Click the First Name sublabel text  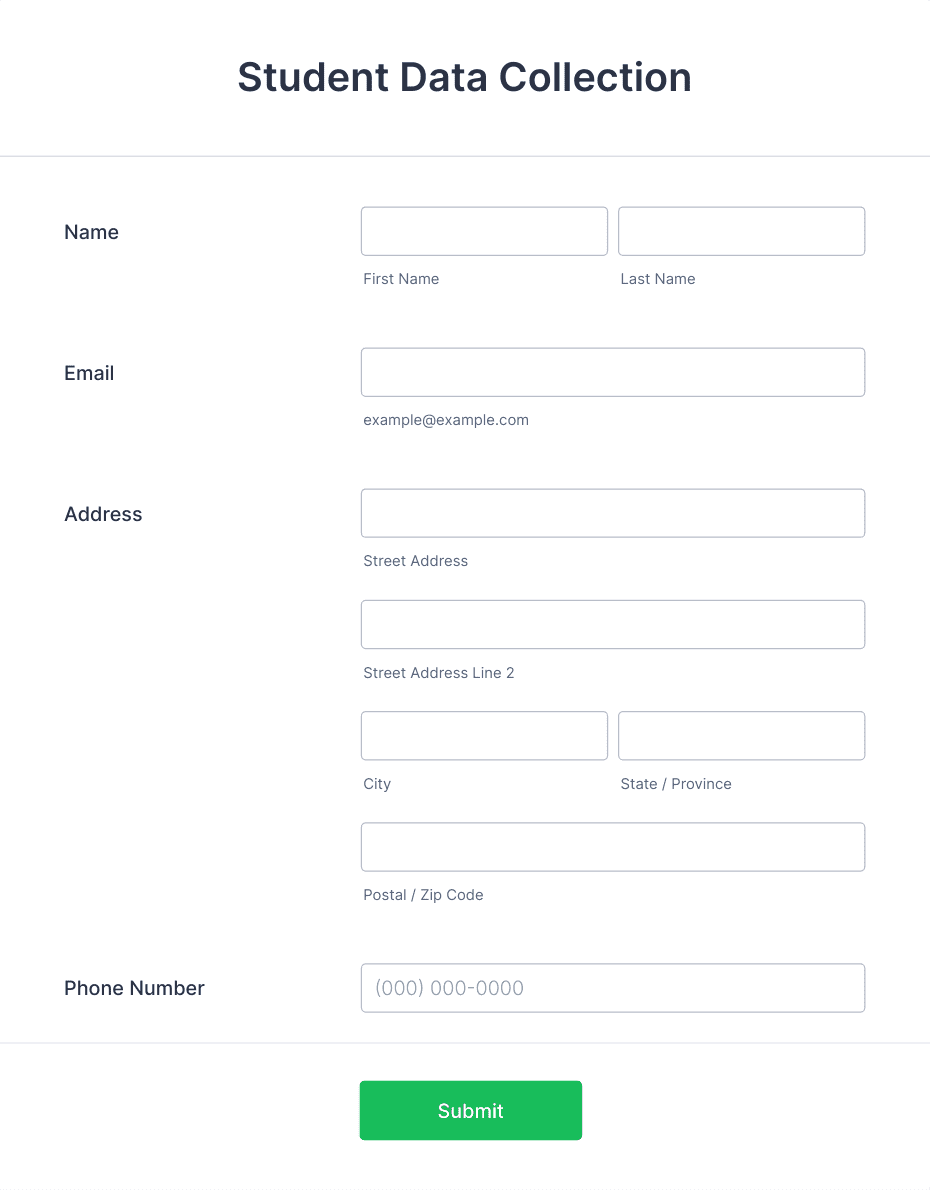[401, 279]
